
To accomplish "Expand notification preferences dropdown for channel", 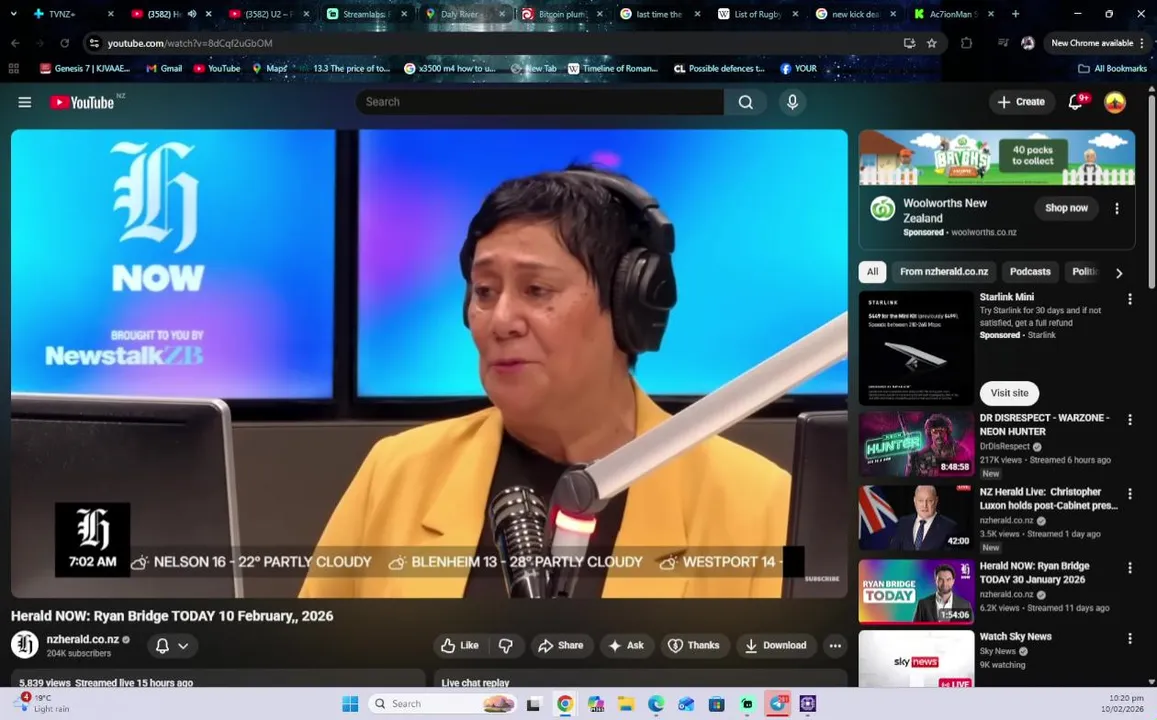I will [173, 645].
